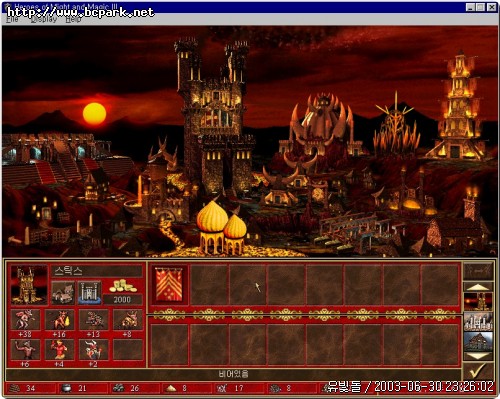Click the 2000 daily gold income value
Screen dimensions: 500x399
coord(122,299)
